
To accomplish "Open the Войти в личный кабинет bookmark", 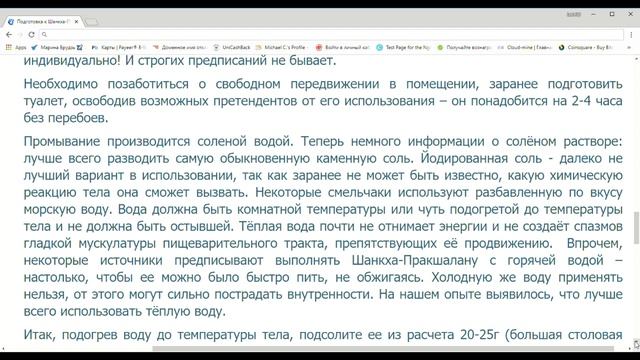I will pyautogui.click(x=343, y=47).
